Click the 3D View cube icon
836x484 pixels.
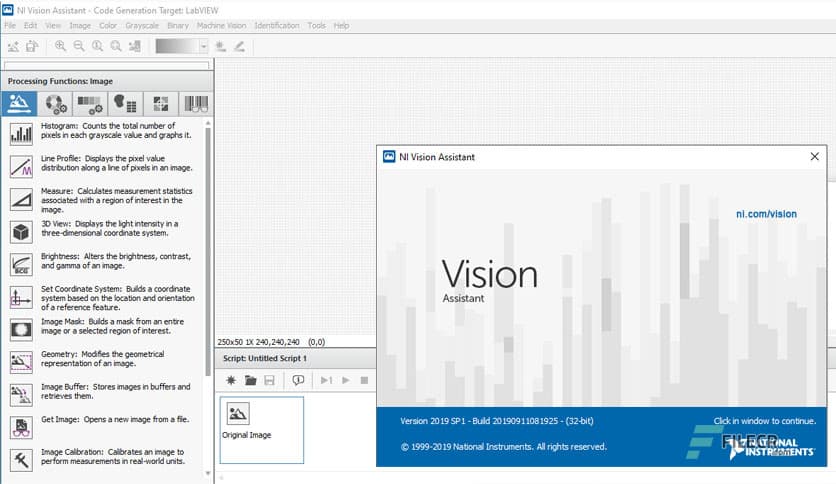click(x=21, y=232)
